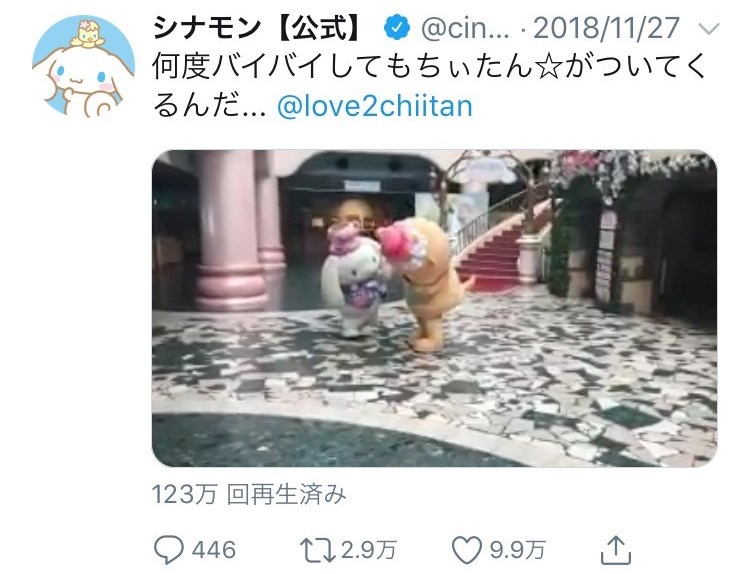Open the reply speech bubble icon
Viewport: 750px width, 574px height.
coord(169,550)
